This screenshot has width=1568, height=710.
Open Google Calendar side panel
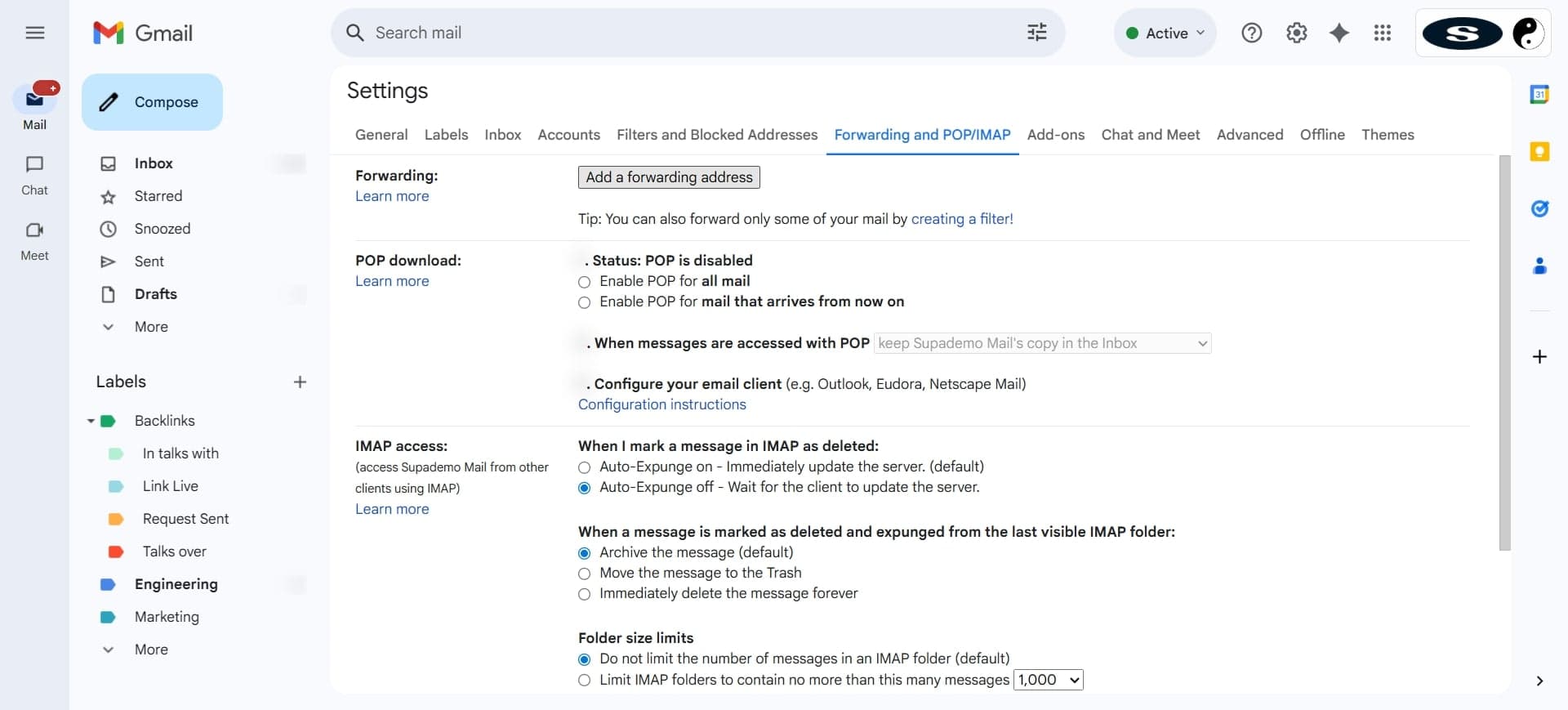coord(1539,94)
